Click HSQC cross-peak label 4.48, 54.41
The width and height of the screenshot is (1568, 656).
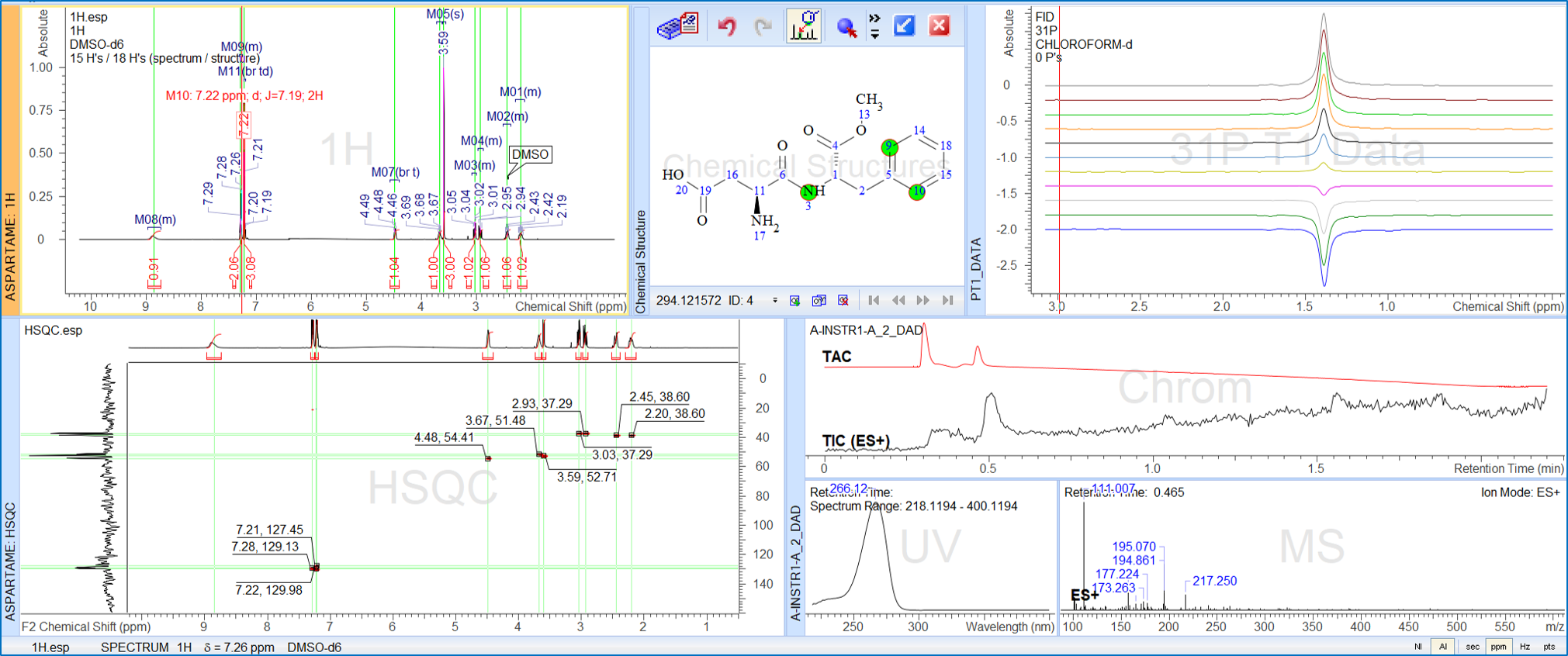click(x=445, y=437)
